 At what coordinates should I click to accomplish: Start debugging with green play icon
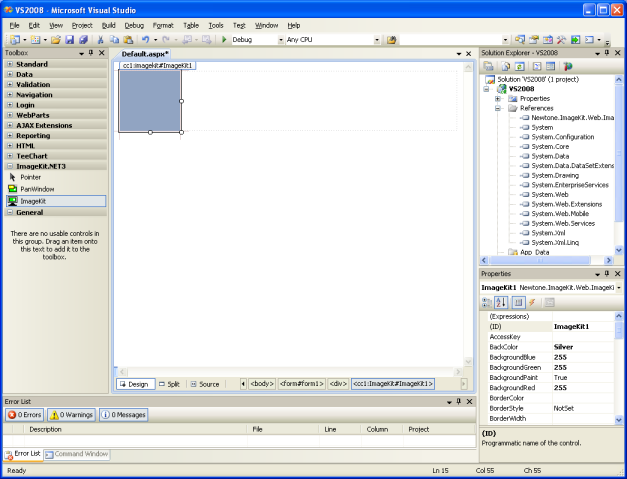point(224,40)
